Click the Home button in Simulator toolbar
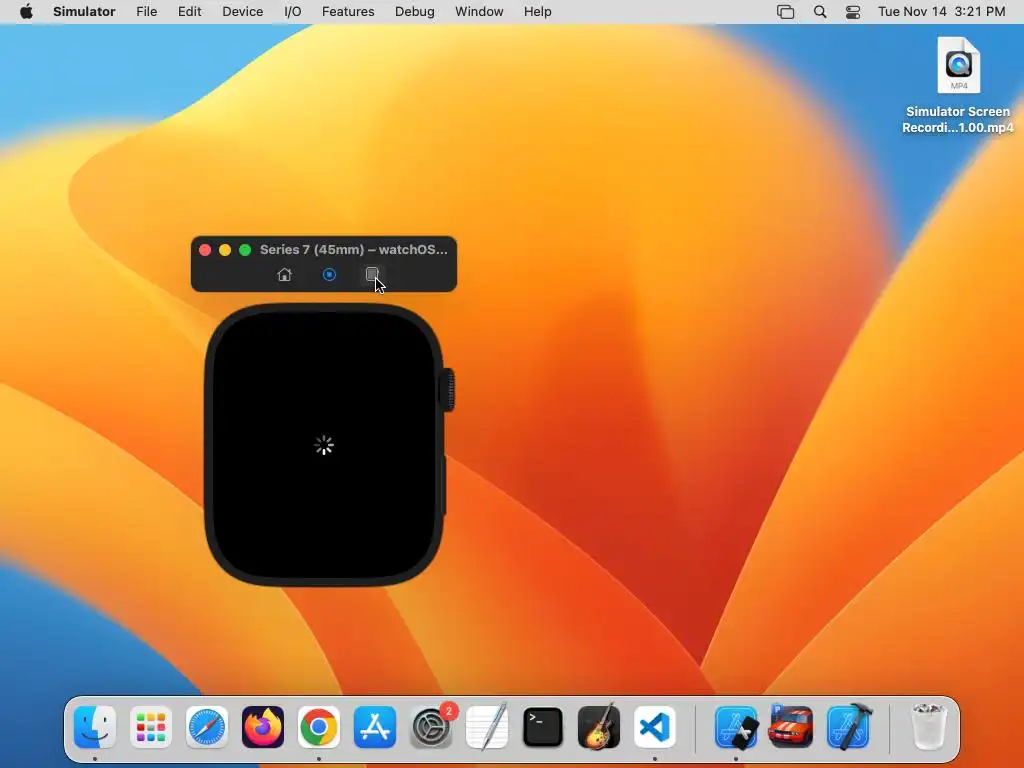Image resolution: width=1024 pixels, height=768 pixels. pyautogui.click(x=284, y=274)
